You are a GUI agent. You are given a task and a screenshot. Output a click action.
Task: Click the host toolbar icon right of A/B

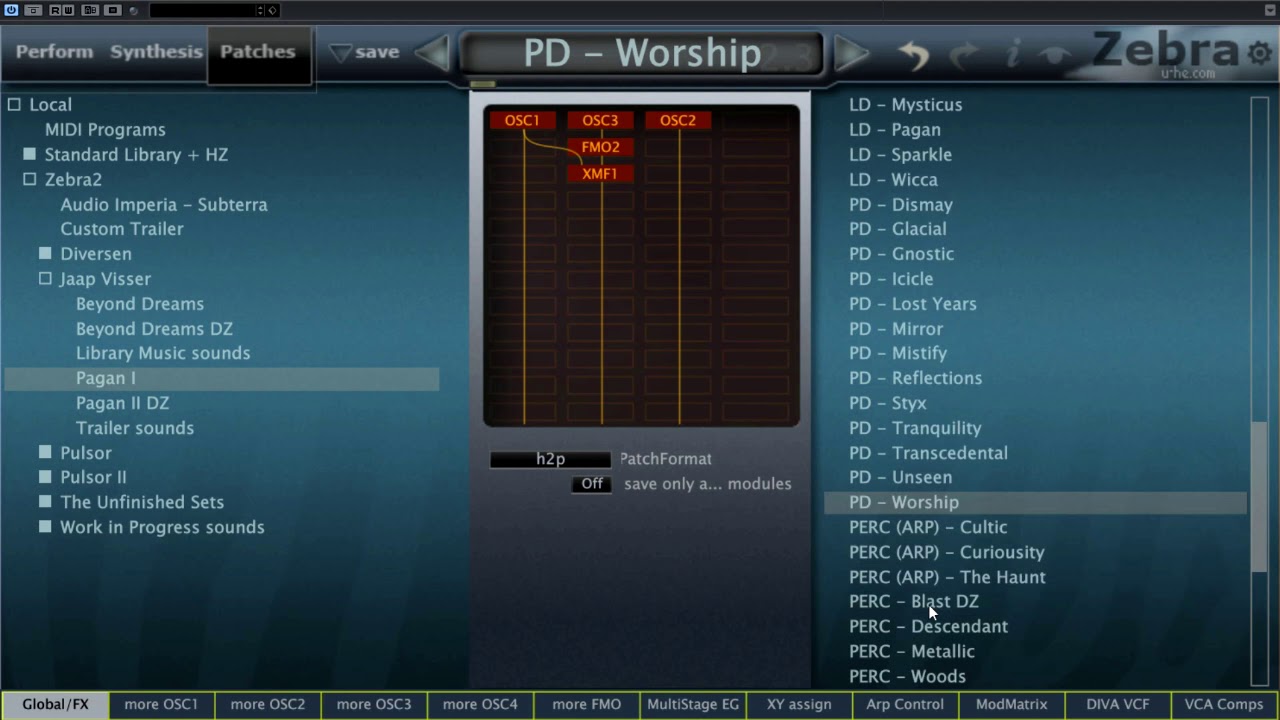coord(113,10)
